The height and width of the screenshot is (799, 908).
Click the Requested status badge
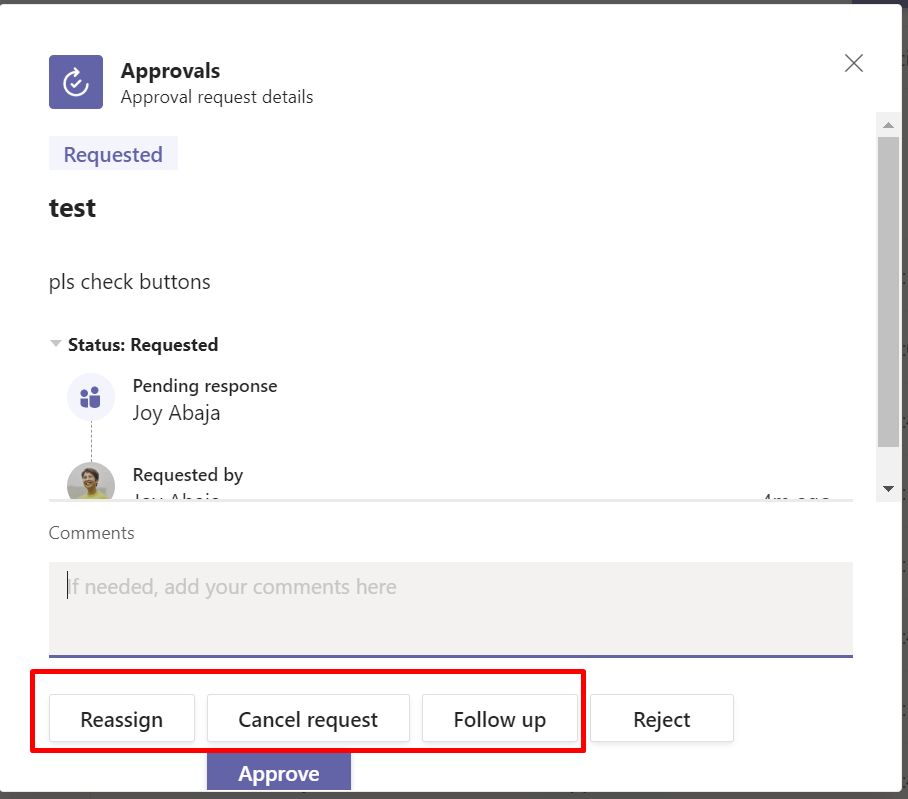113,154
